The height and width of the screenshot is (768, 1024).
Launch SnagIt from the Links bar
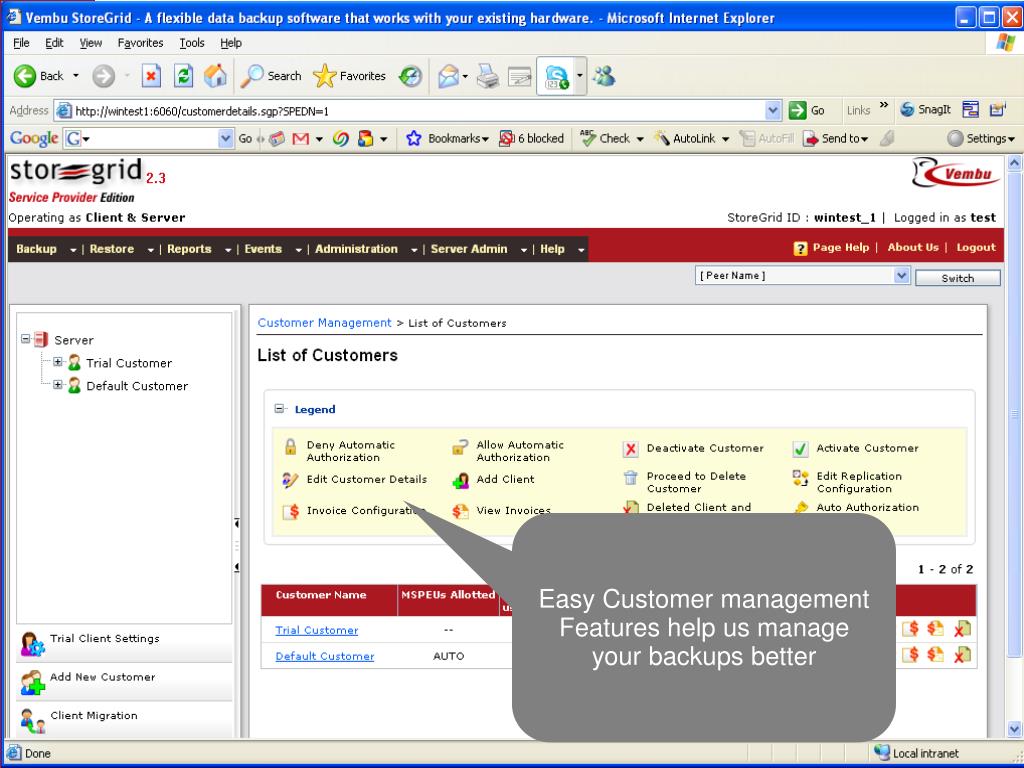click(925, 110)
